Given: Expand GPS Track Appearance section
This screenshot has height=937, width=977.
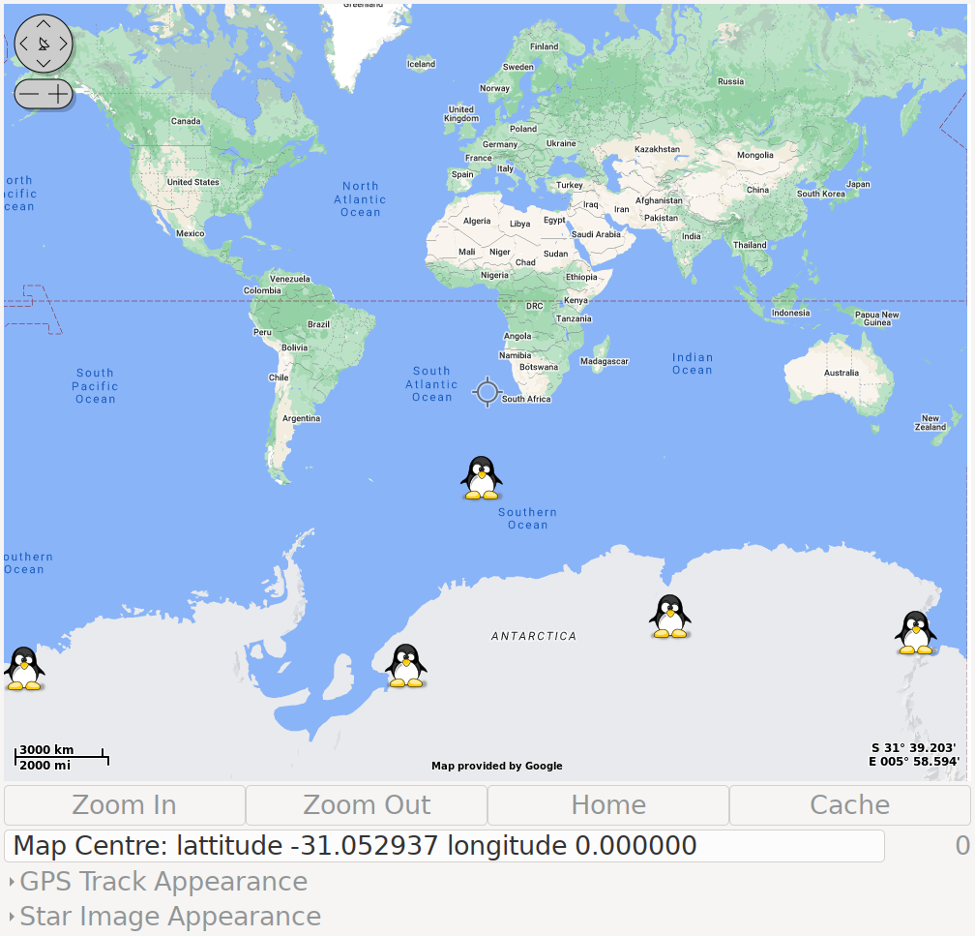Looking at the screenshot, I should [159, 882].
